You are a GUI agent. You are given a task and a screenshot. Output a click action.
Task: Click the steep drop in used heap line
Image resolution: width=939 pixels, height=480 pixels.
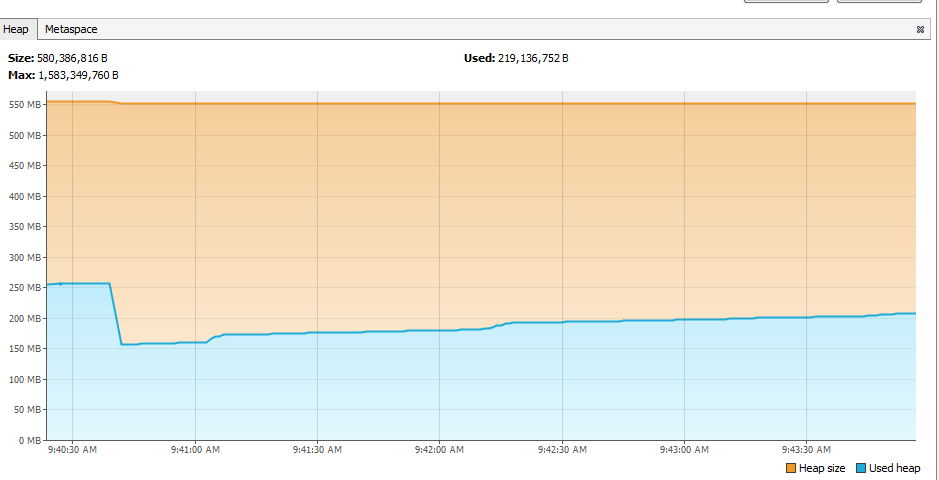115,314
